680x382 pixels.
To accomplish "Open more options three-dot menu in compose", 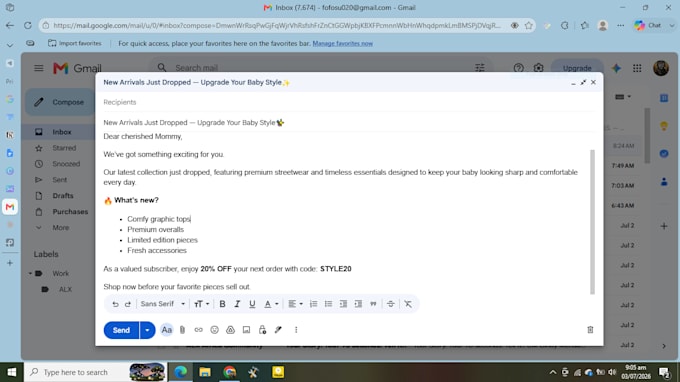I will 296,330.
